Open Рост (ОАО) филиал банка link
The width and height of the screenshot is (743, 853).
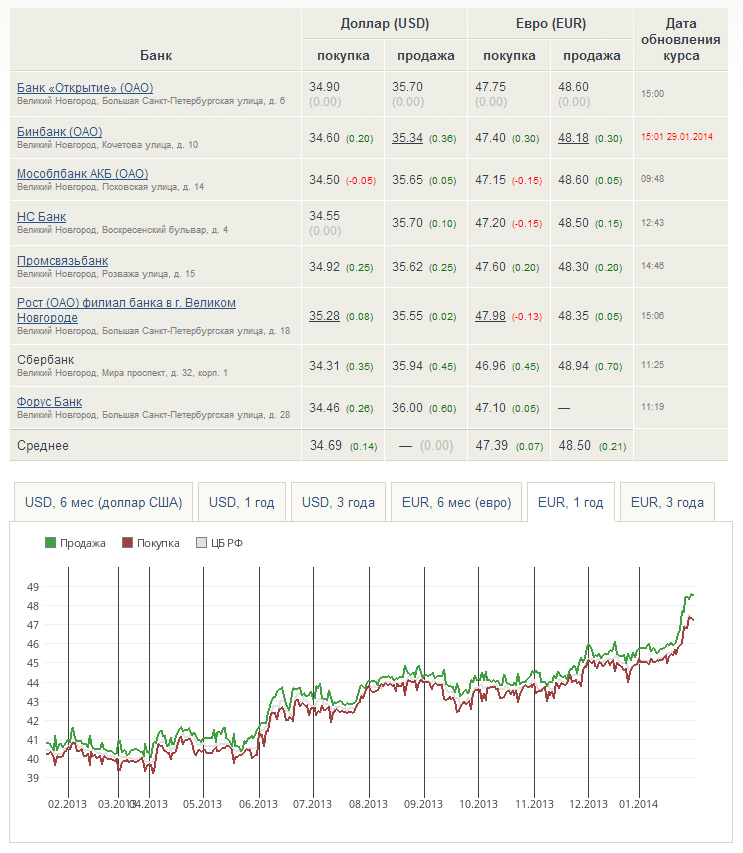point(126,310)
